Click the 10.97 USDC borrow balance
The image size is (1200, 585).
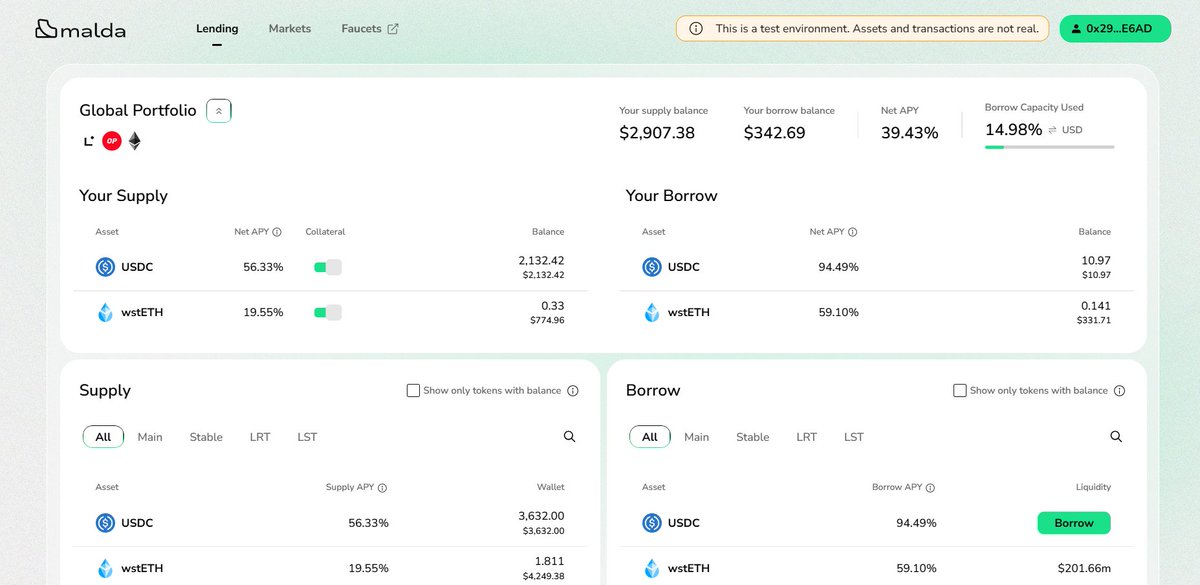[1098, 261]
